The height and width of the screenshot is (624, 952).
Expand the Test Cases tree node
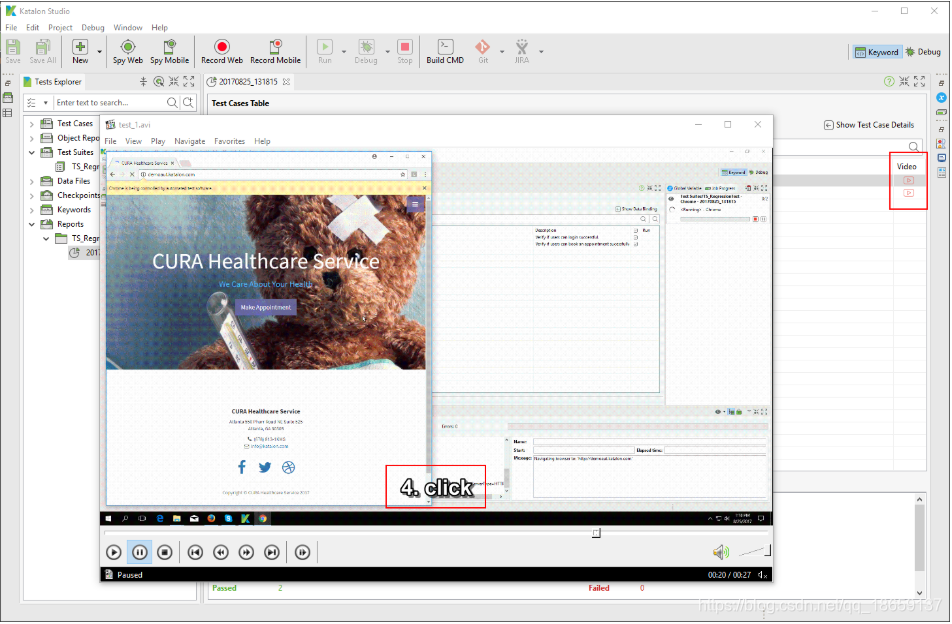point(32,124)
